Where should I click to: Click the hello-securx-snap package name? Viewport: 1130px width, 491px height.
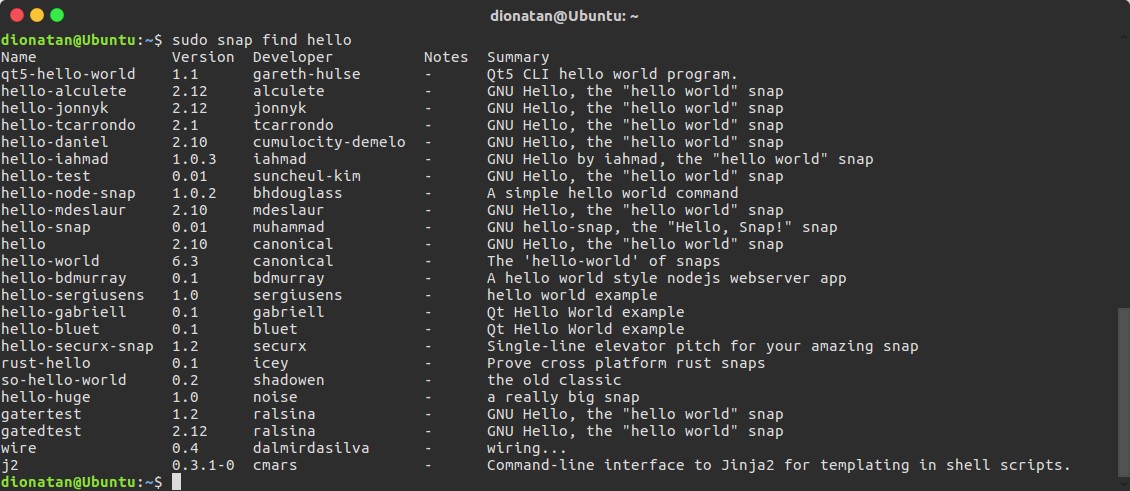[77, 346]
